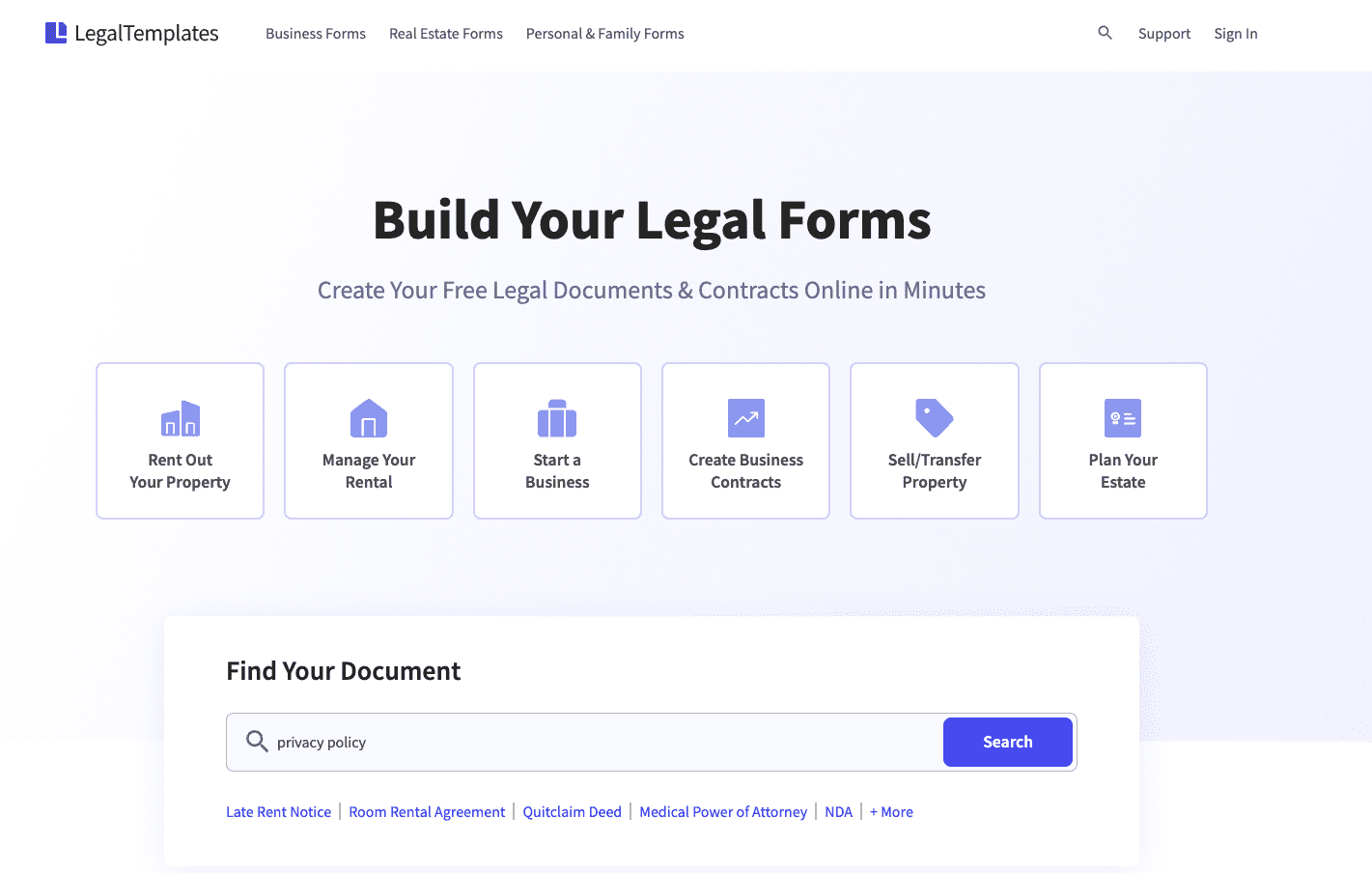
Task: Click the chart icon for Business Contracts
Action: point(746,418)
